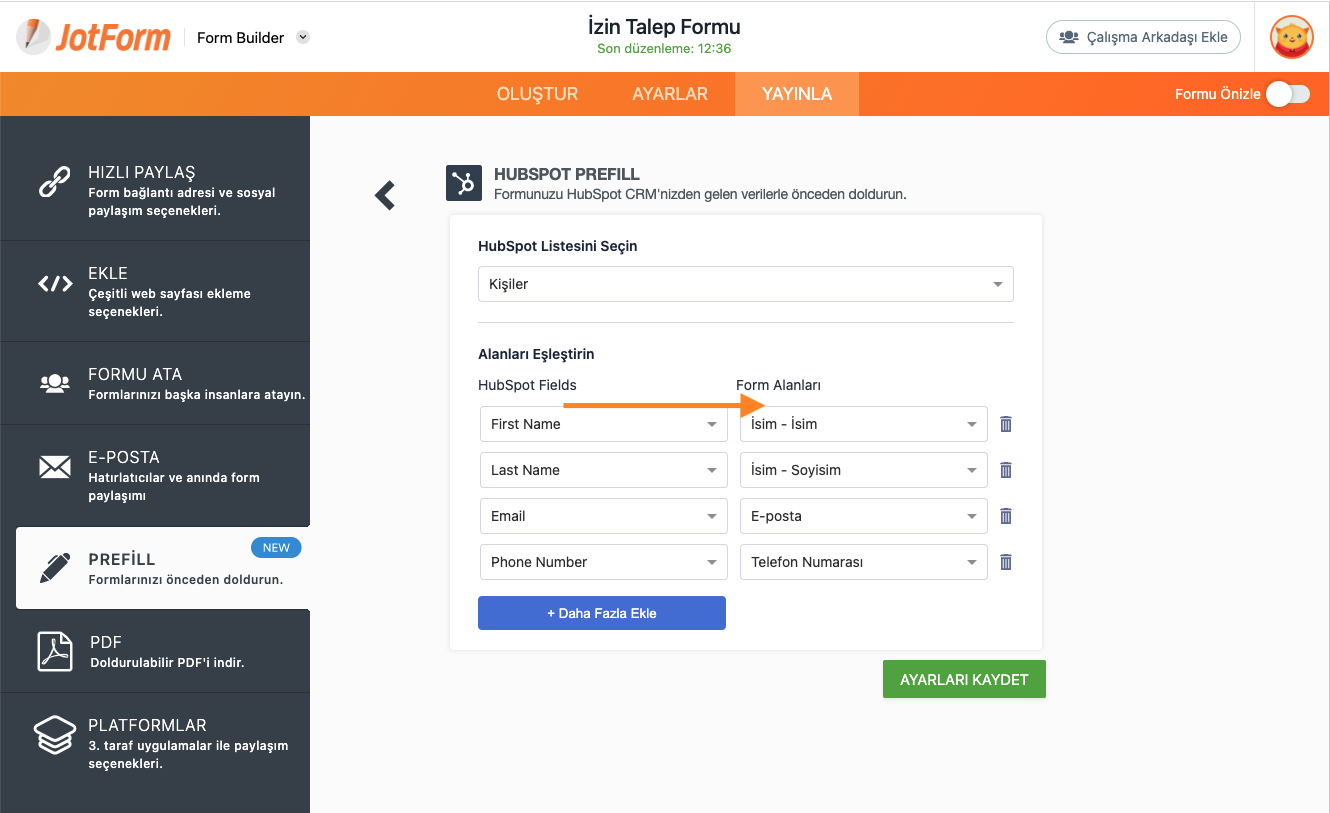Delete the First Name field mapping
Screen dimensions: 1330x813
point(1006,424)
